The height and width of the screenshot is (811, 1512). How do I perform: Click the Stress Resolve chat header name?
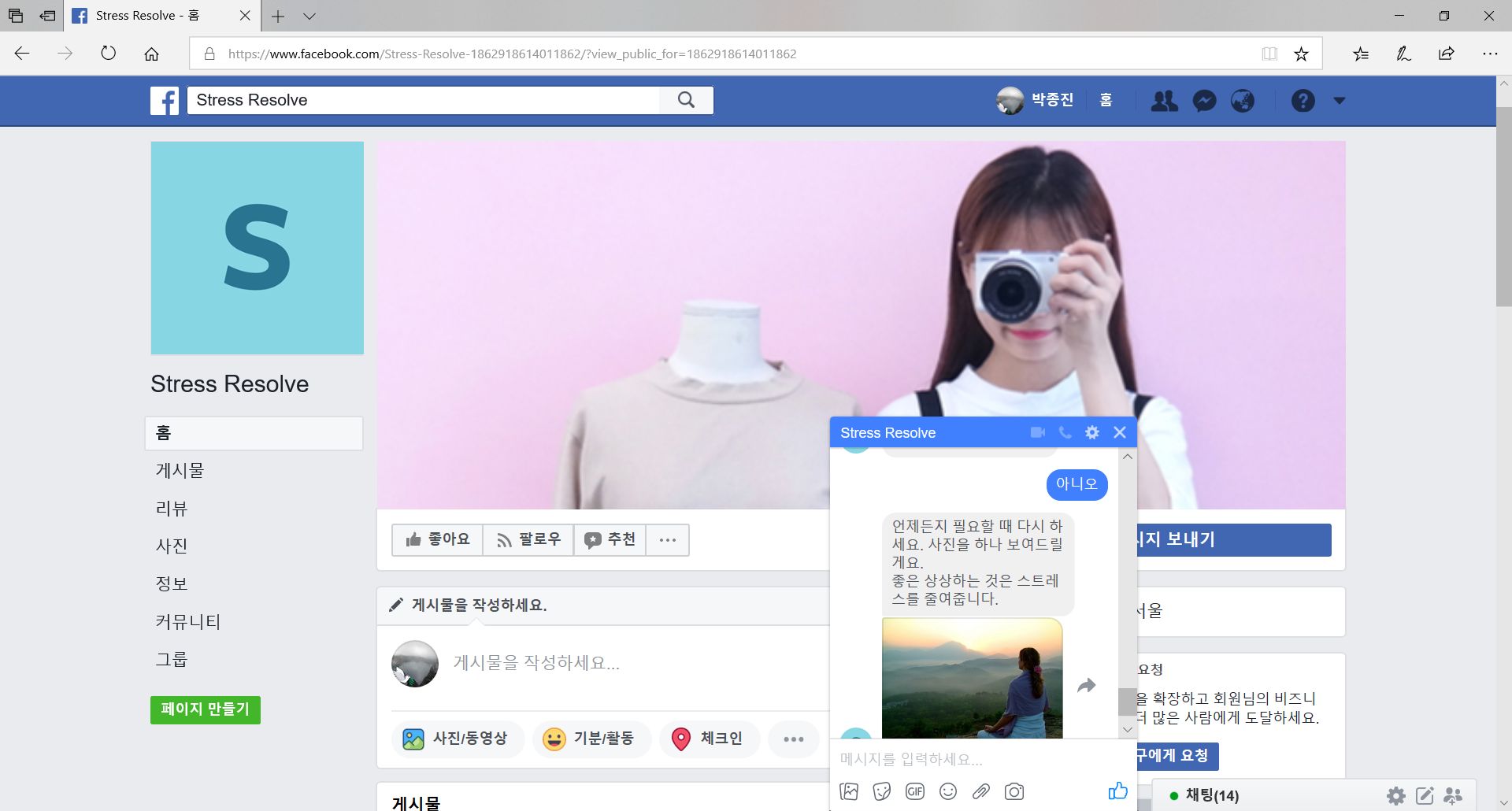(x=888, y=433)
